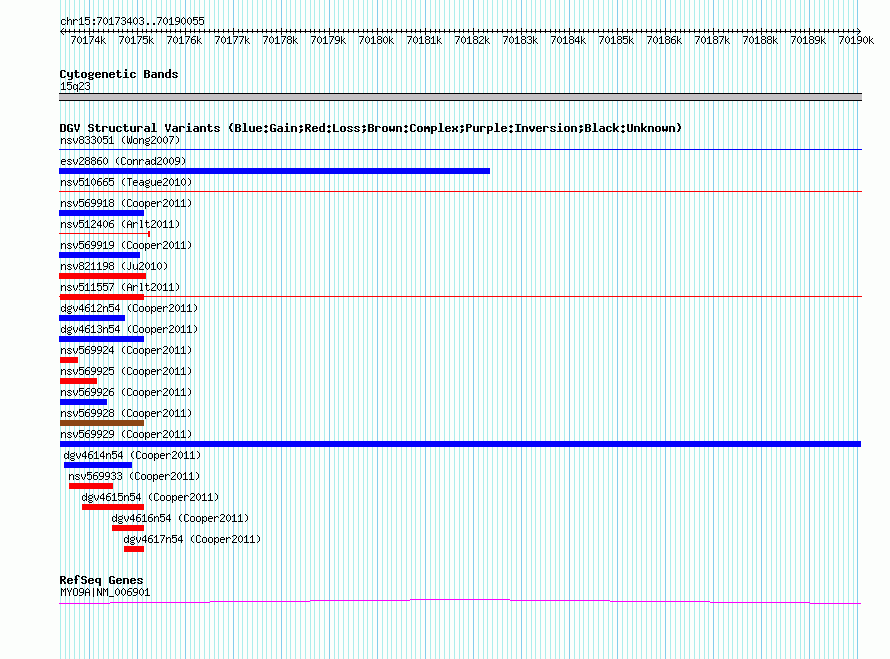Click the nsv512406 (Arlt2011) label
The image size is (890, 659).
point(120,224)
